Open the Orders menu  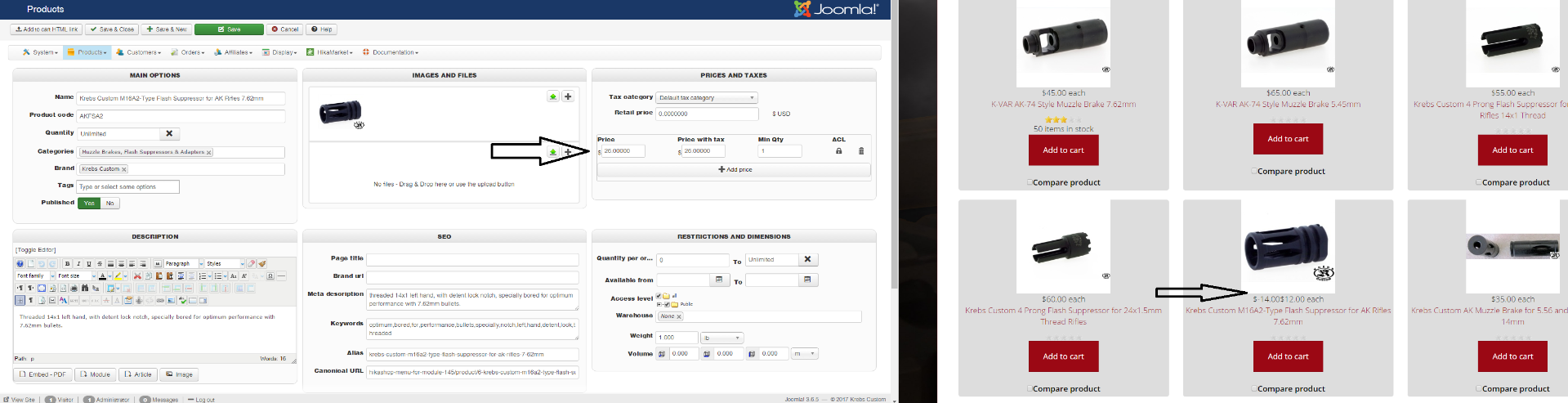(188, 52)
